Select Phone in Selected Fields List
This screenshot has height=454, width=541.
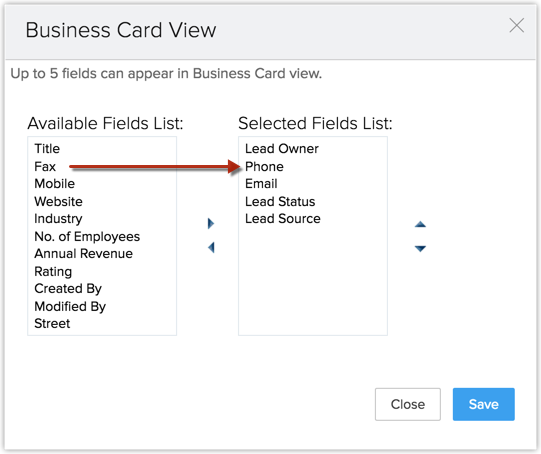(x=264, y=167)
